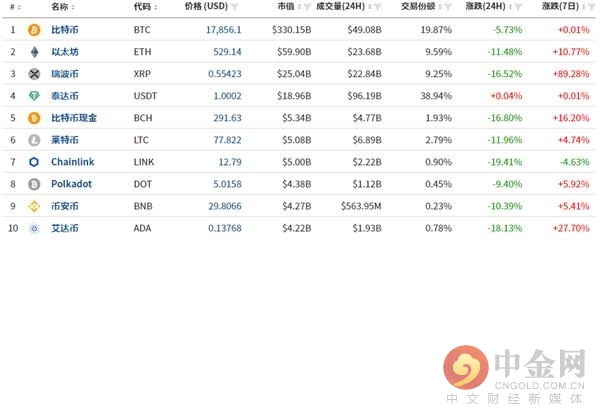Click the Bitcoin coin icon
600x417 pixels.
point(34,30)
